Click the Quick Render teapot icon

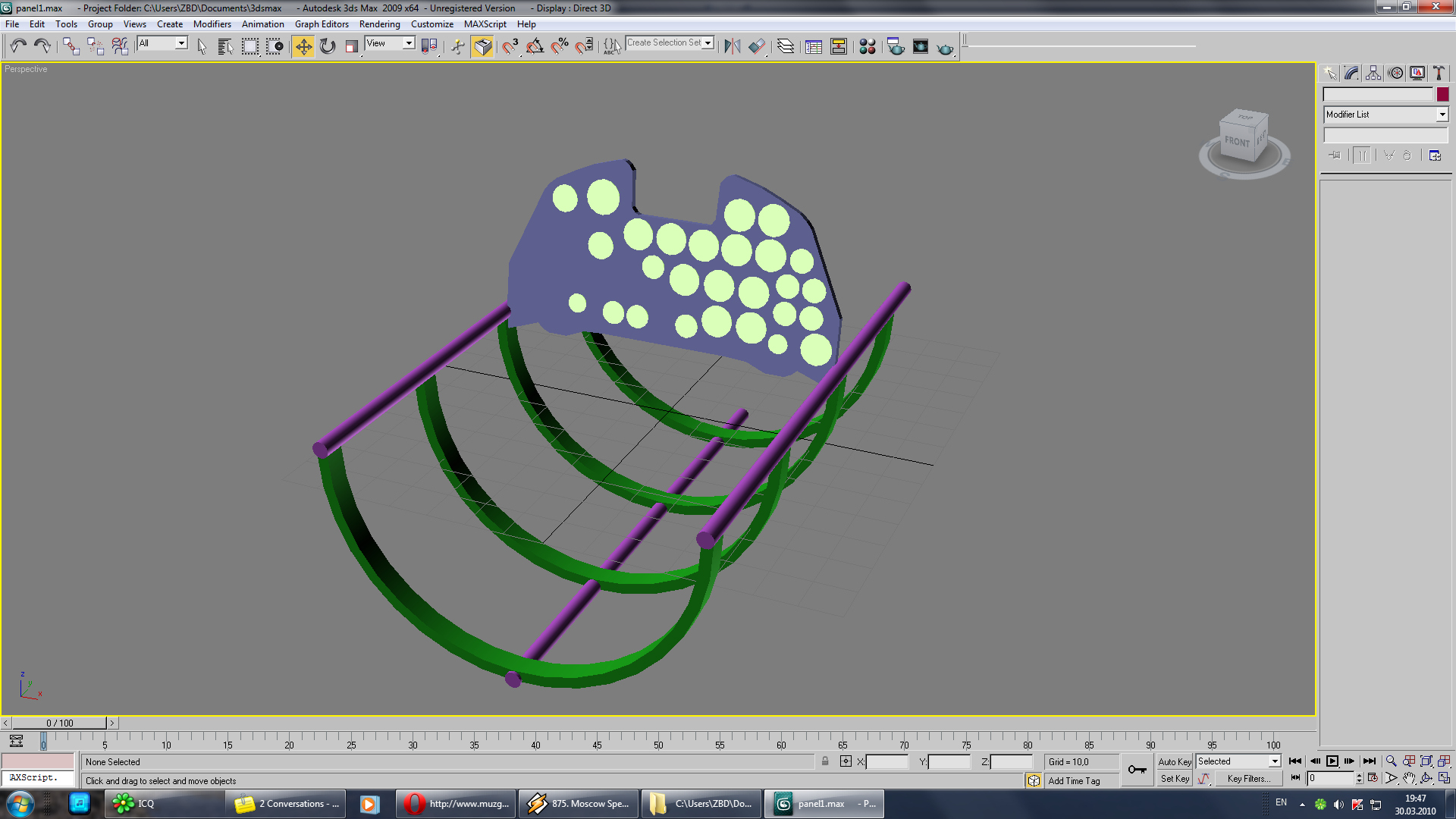pos(945,47)
